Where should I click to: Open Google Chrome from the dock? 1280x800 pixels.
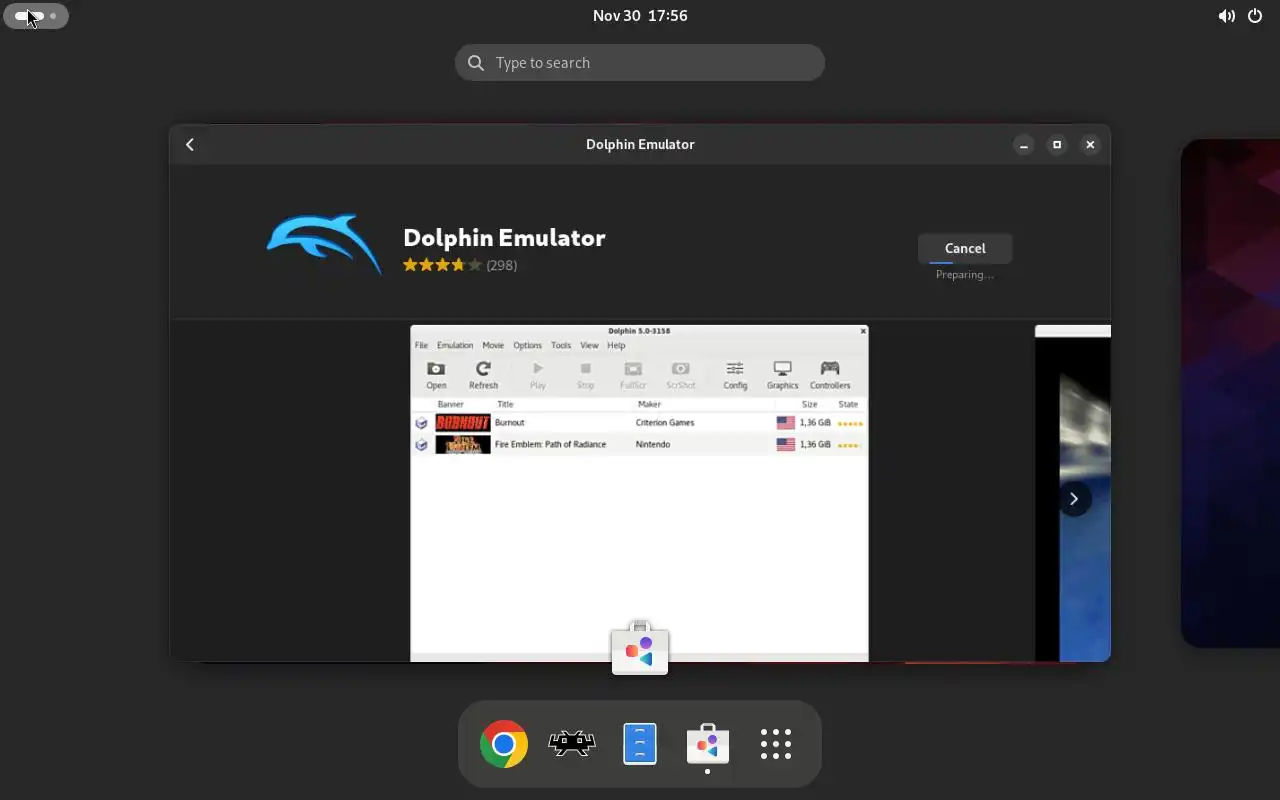coord(504,744)
